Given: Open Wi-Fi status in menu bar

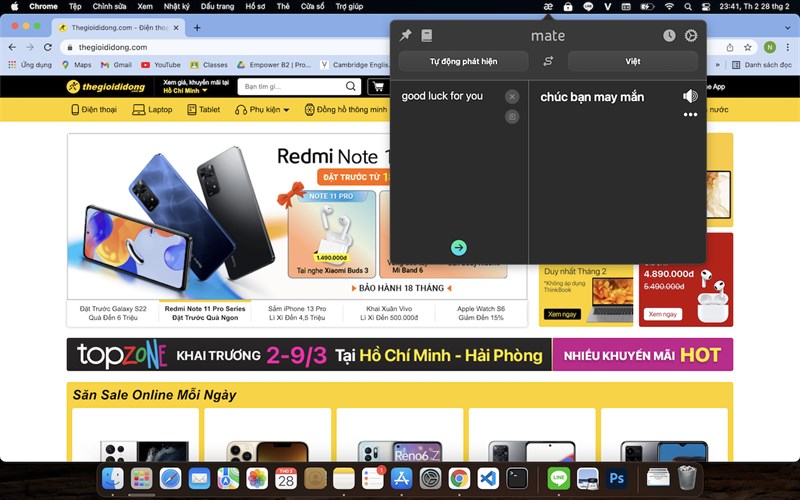Looking at the screenshot, I should pos(669,7).
